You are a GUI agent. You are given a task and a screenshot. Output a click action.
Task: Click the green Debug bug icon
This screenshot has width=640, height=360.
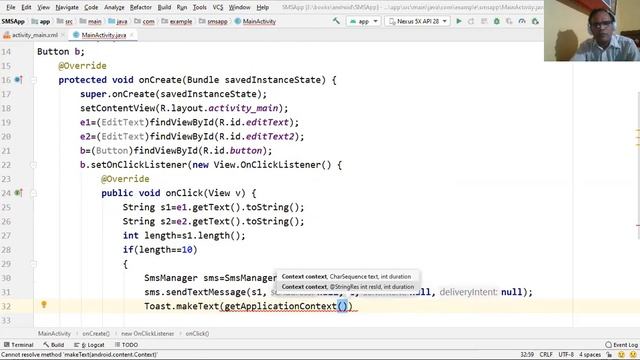[496, 21]
